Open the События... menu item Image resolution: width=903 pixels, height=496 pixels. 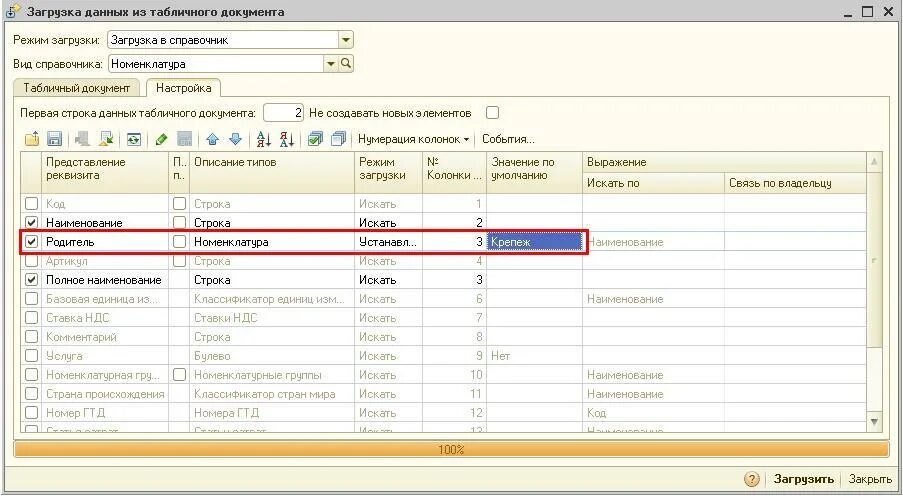pos(508,139)
